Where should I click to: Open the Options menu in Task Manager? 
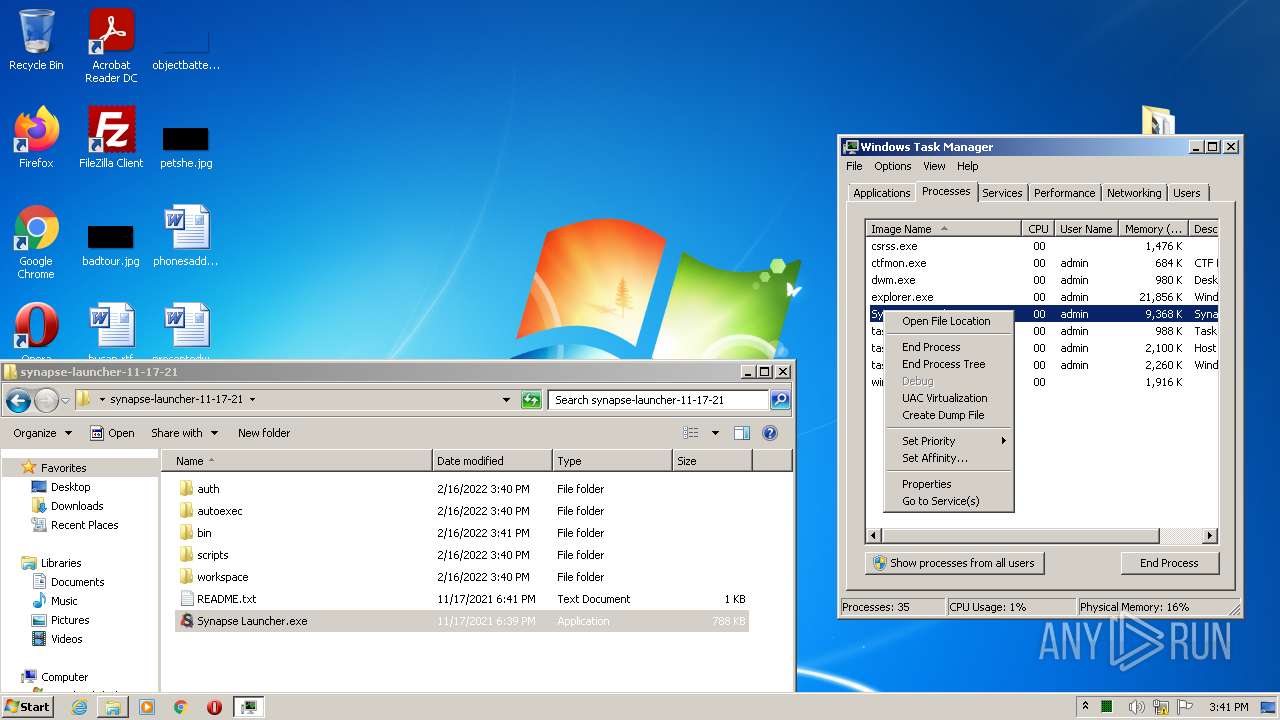(x=892, y=166)
